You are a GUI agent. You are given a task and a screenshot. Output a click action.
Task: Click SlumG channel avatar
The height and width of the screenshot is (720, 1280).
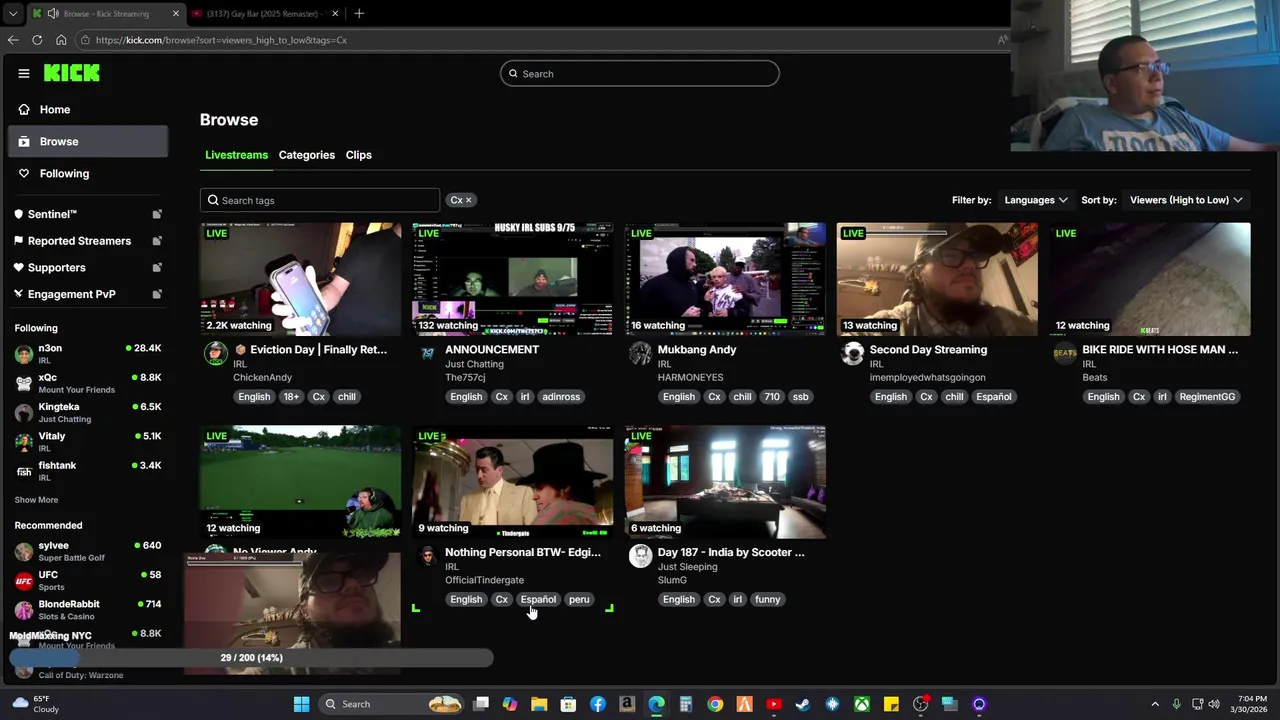(640, 556)
